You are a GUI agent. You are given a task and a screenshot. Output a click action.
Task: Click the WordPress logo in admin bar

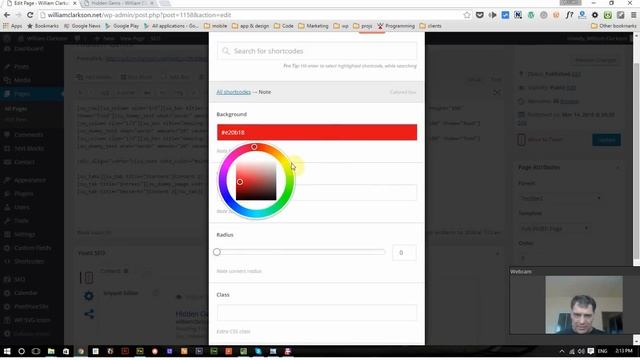(7, 38)
